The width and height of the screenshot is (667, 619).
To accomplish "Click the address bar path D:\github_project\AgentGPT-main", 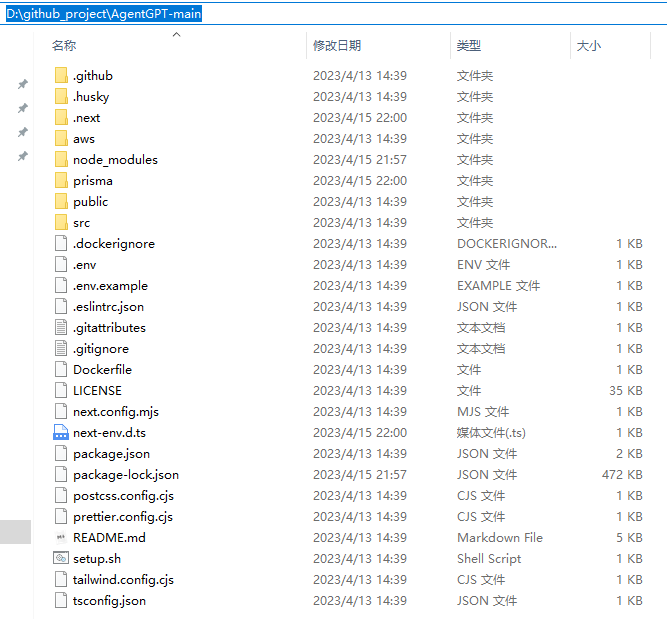I will tap(104, 14).
